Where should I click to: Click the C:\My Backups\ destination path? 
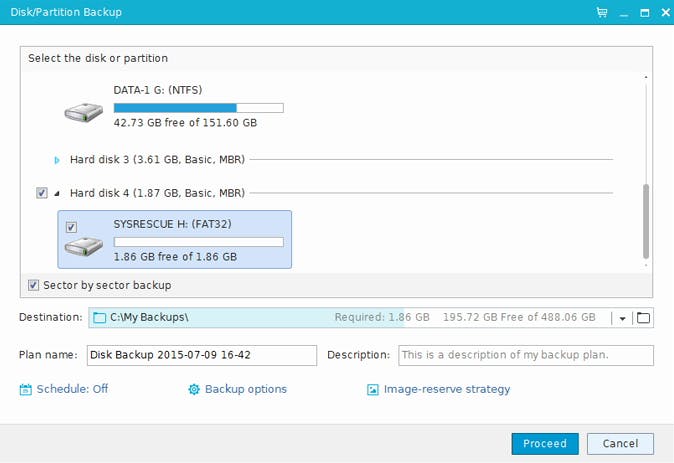149,317
